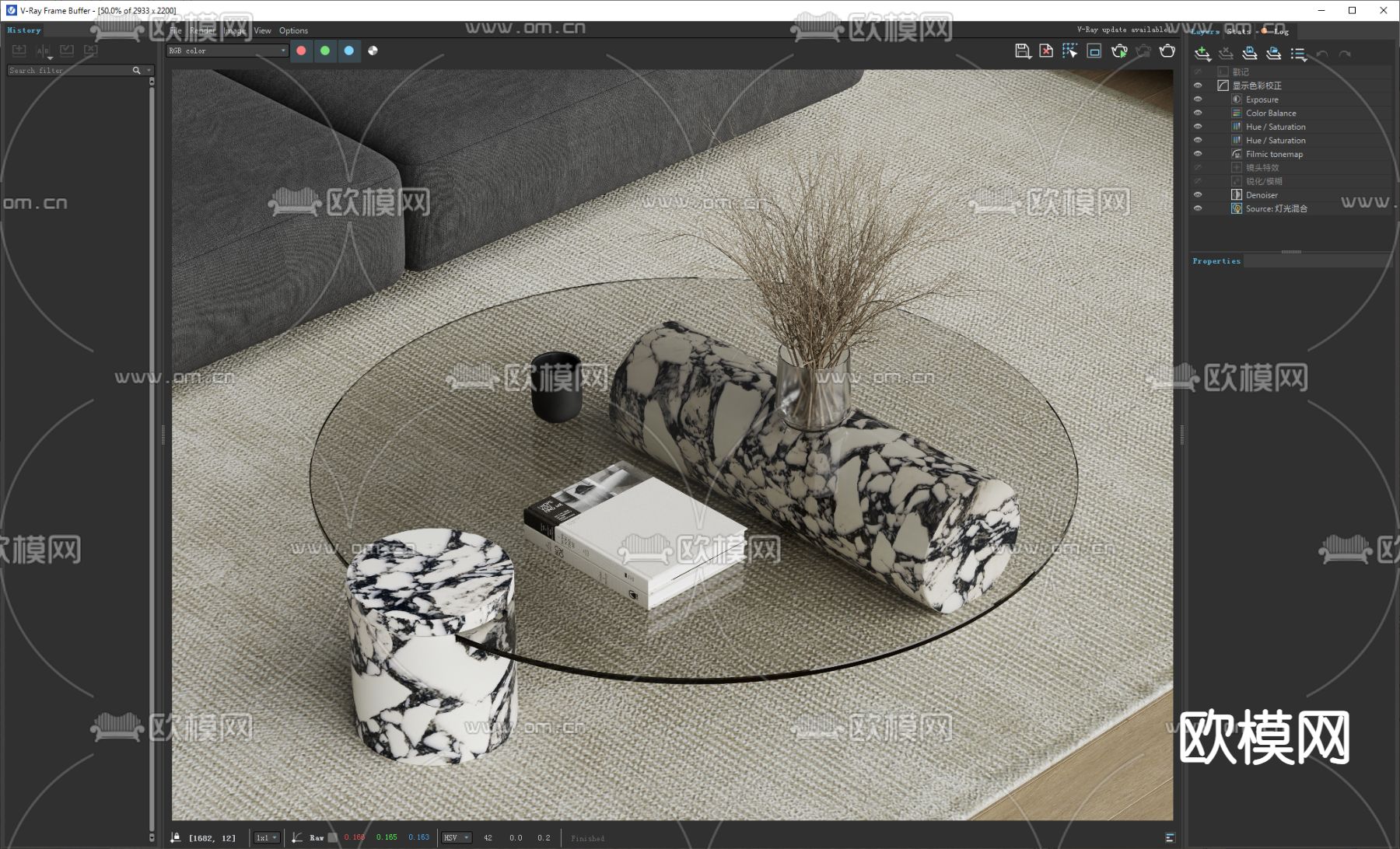Click the History panel vertical scrollbar
This screenshot has height=849, width=1400.
pos(151,459)
